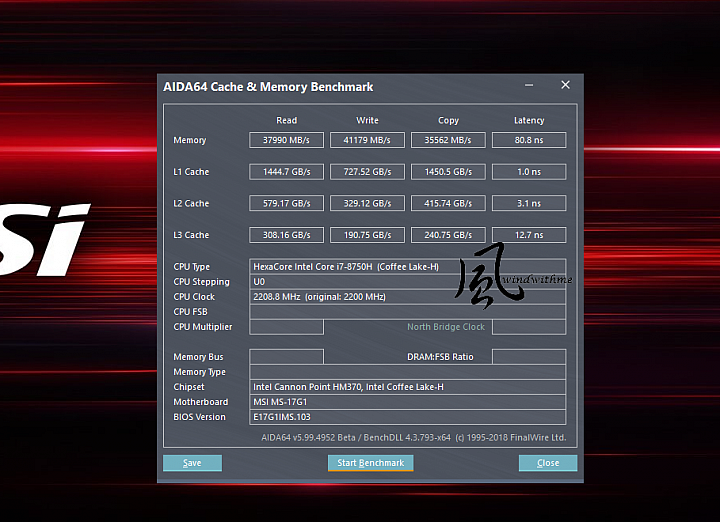This screenshot has width=720, height=522.
Task: Select L2 Cache Write 329.12 GB/s
Action: point(367,203)
